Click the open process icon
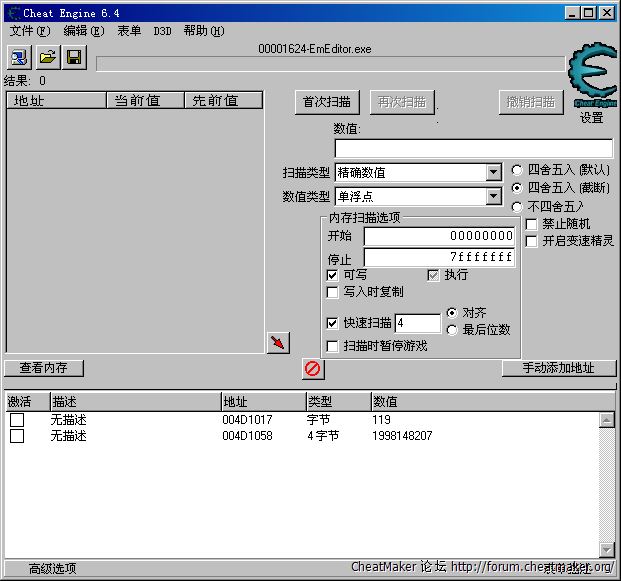The width and height of the screenshot is (621, 581). click(20, 57)
